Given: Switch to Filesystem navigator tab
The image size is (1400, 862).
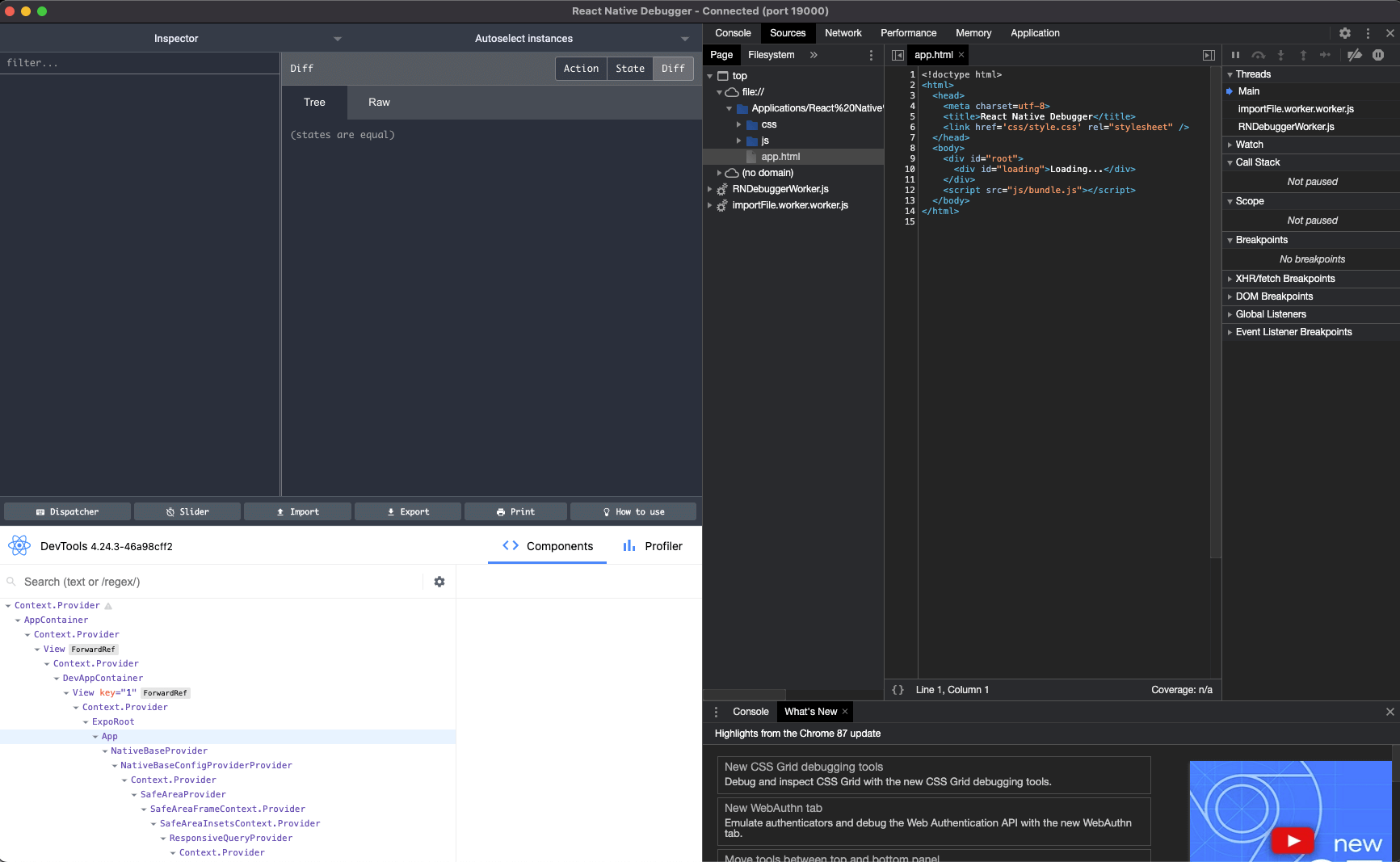Looking at the screenshot, I should pos(771,55).
